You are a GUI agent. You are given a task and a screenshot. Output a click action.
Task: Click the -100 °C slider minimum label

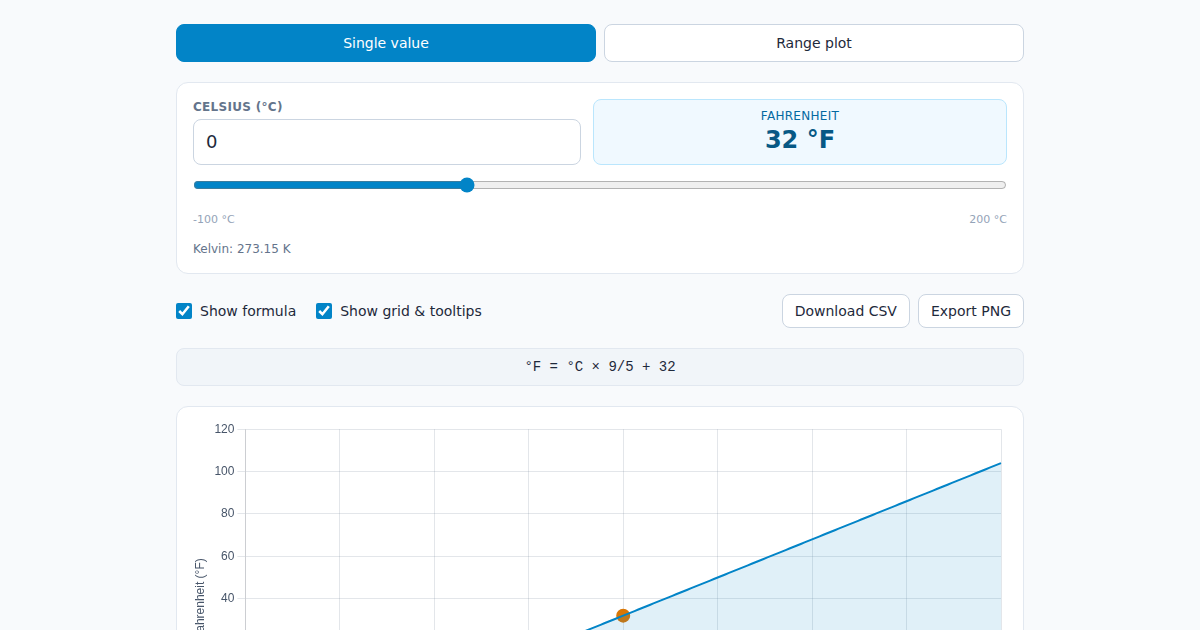click(214, 219)
